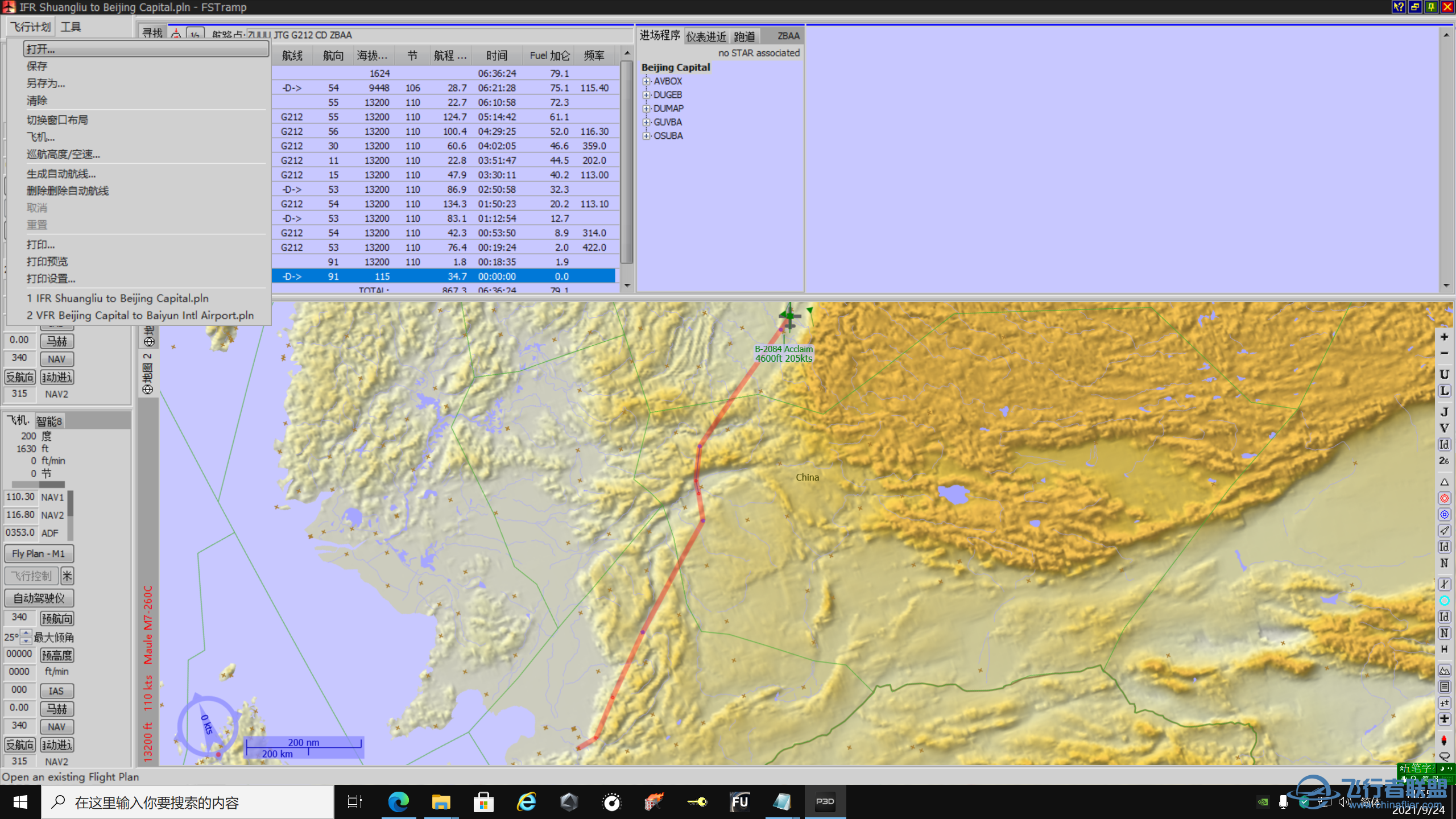Expand the DUGEB tree node
1456x819 pixels.
pos(646,95)
